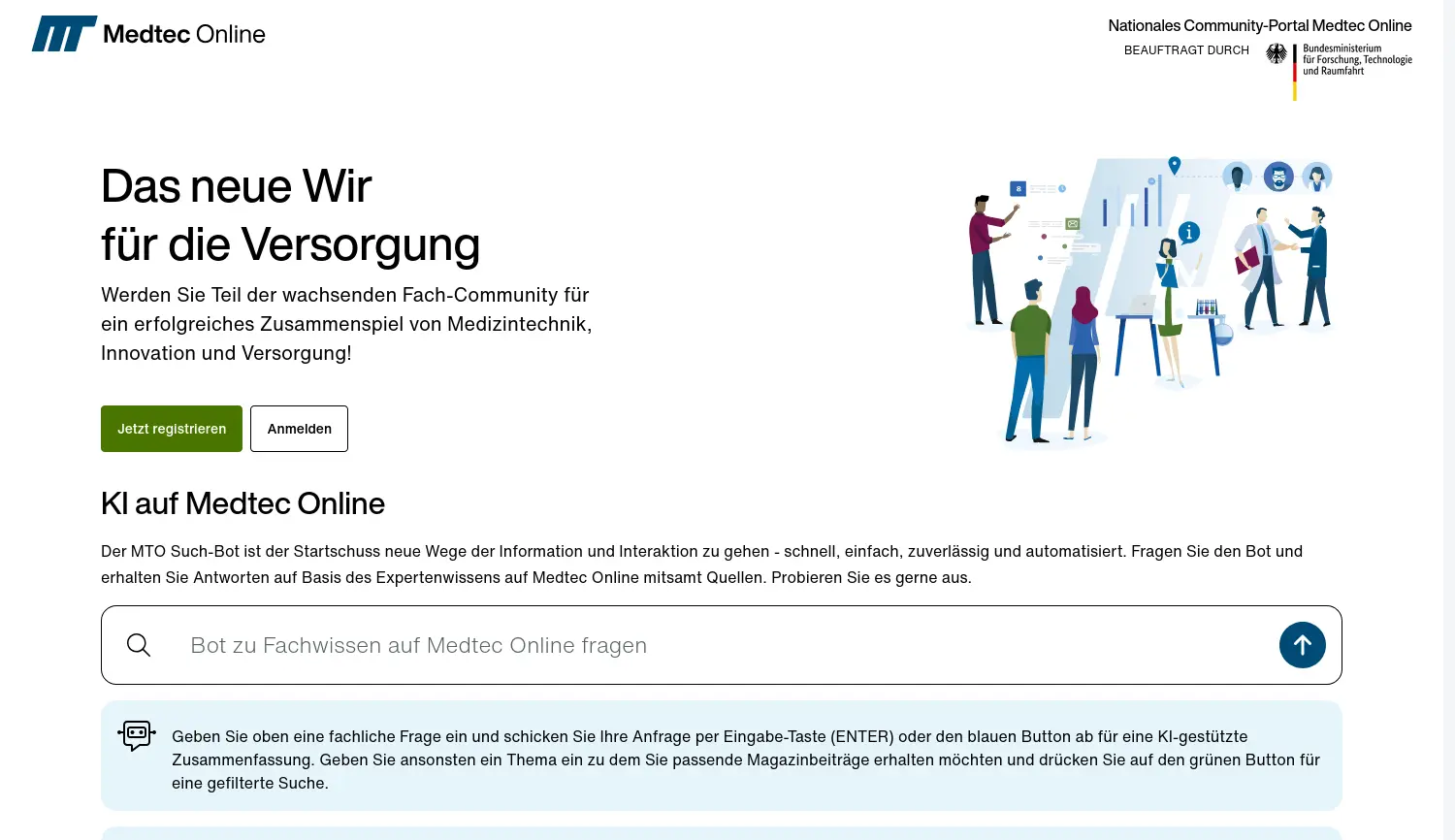Screen dimensions: 1455x840
Task: Click the Nationales Community-Portal Medtec Online header text
Action: 1259,26
